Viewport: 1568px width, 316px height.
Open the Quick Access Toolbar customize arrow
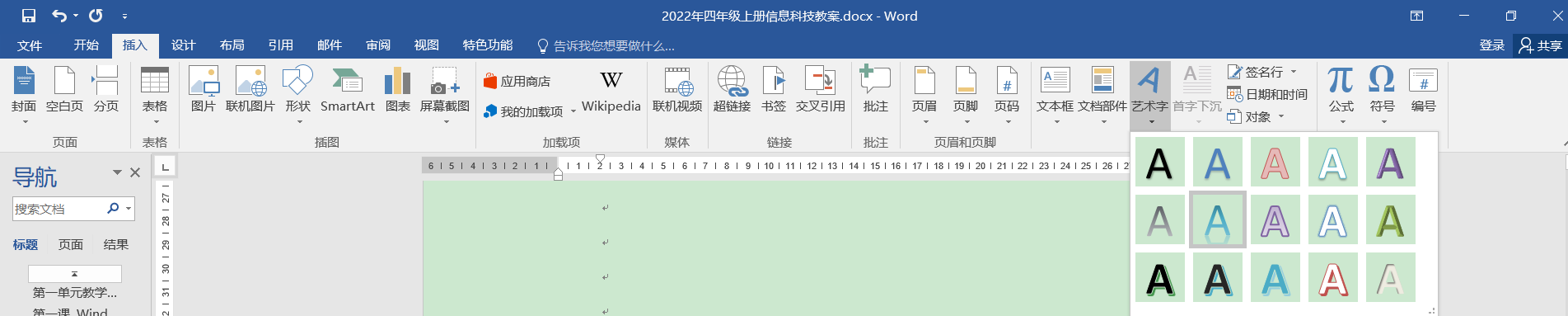coord(124,16)
